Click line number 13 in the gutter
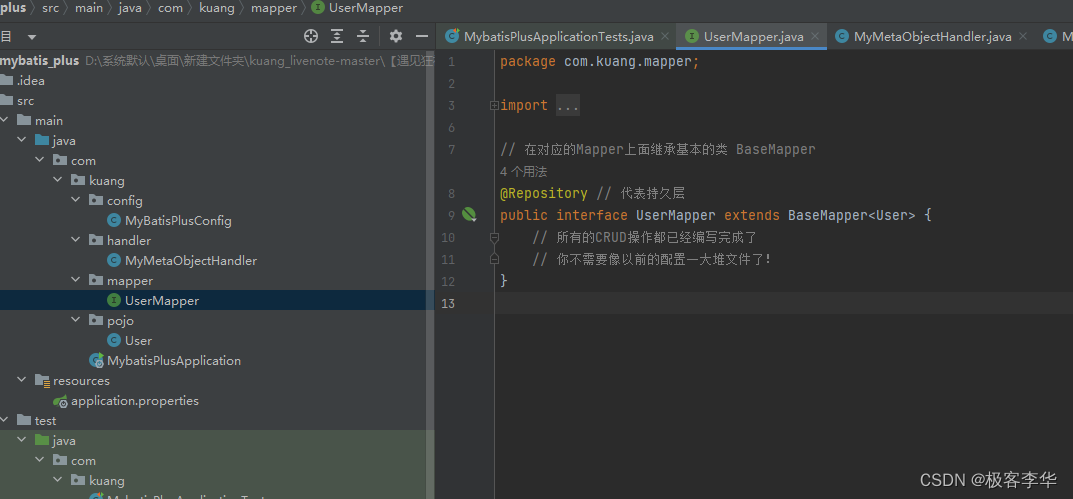Viewport: 1073px width, 499px height. coord(448,303)
